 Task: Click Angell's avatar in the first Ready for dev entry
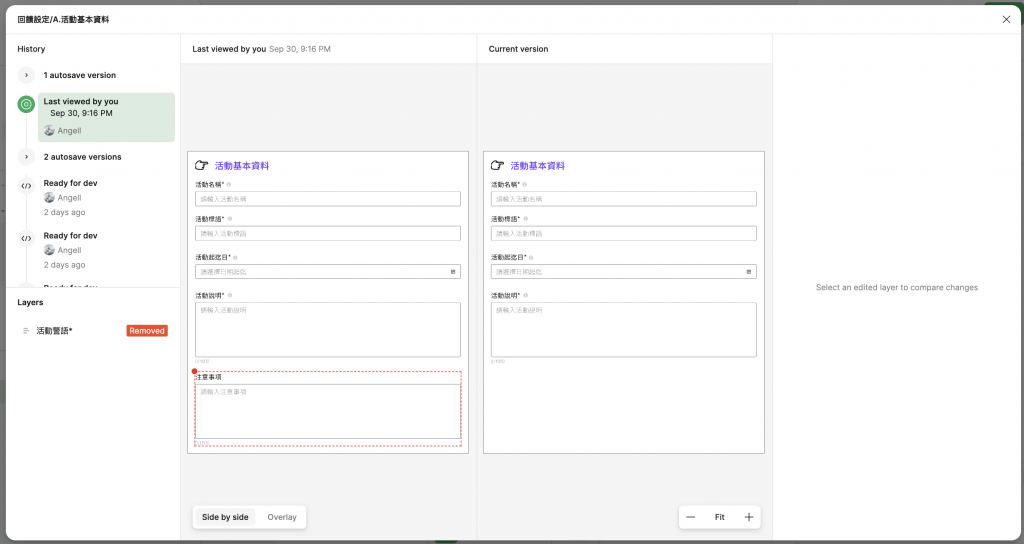click(x=49, y=197)
